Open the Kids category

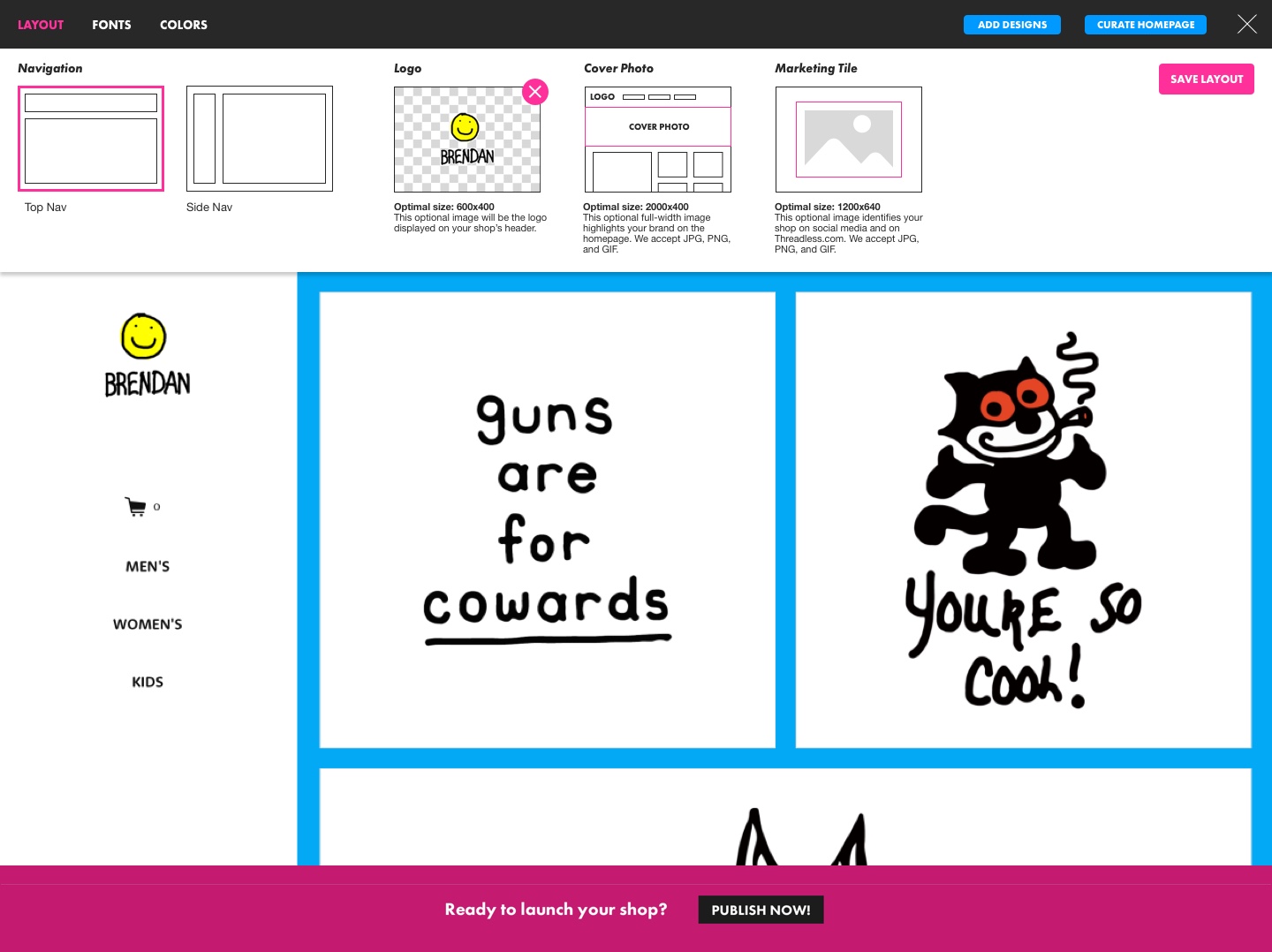point(148,682)
